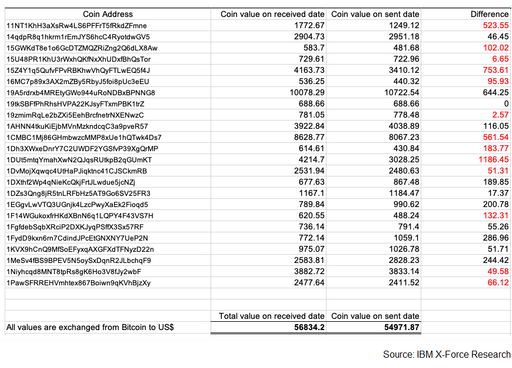The width and height of the screenshot is (512, 368).
Task: Click the Source: IBM X-Force Research text
Action: pyautogui.click(x=447, y=354)
